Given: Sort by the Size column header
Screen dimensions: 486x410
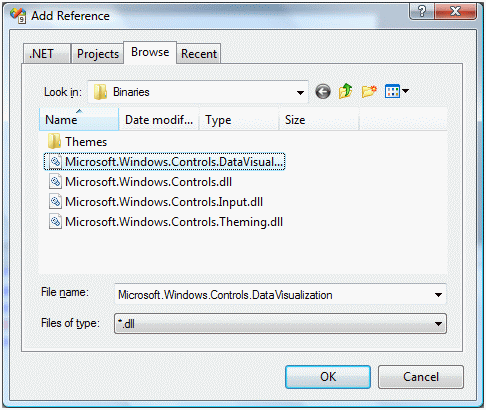Looking at the screenshot, I should click(319, 119).
